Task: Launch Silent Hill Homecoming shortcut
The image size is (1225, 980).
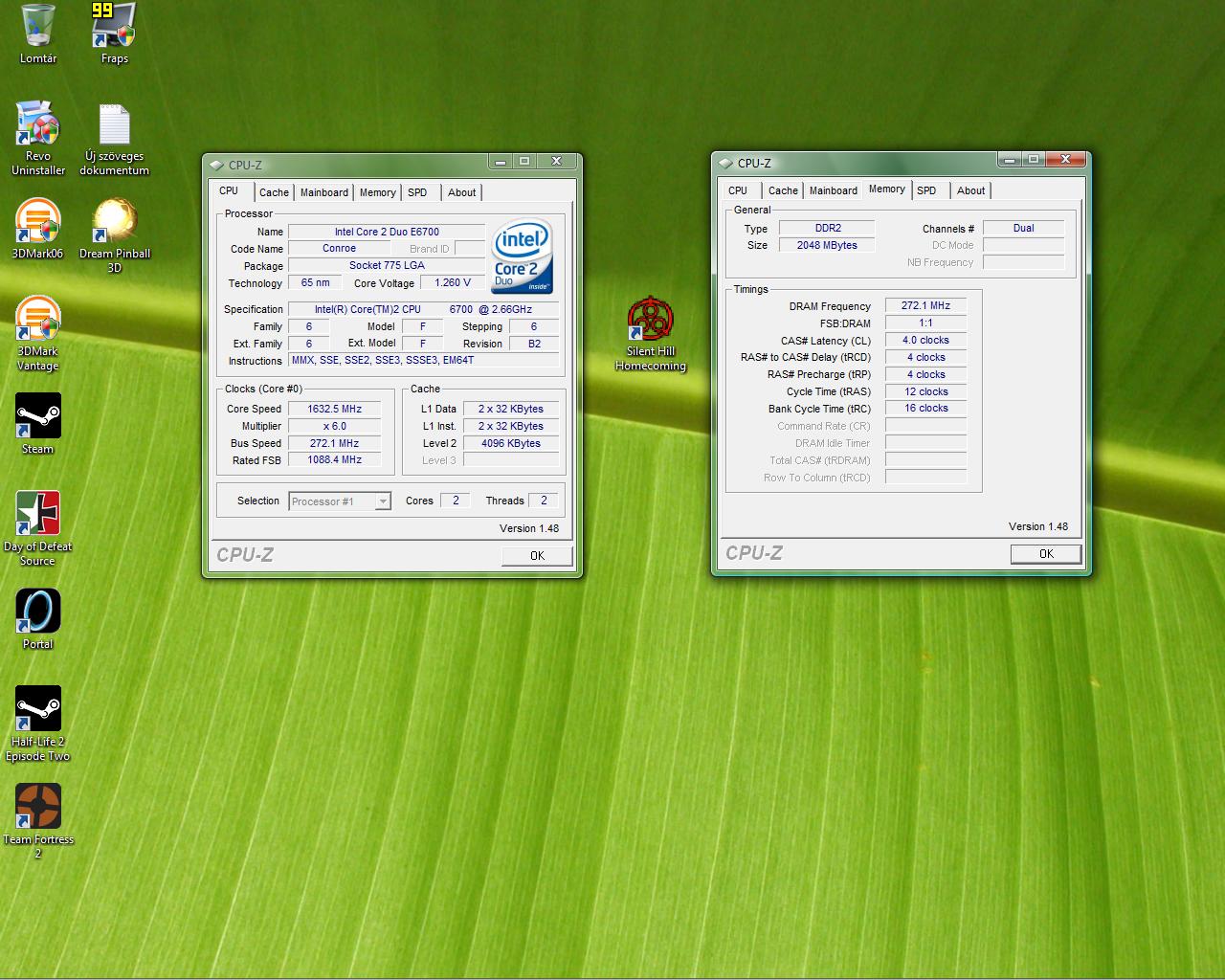Action: click(x=651, y=334)
